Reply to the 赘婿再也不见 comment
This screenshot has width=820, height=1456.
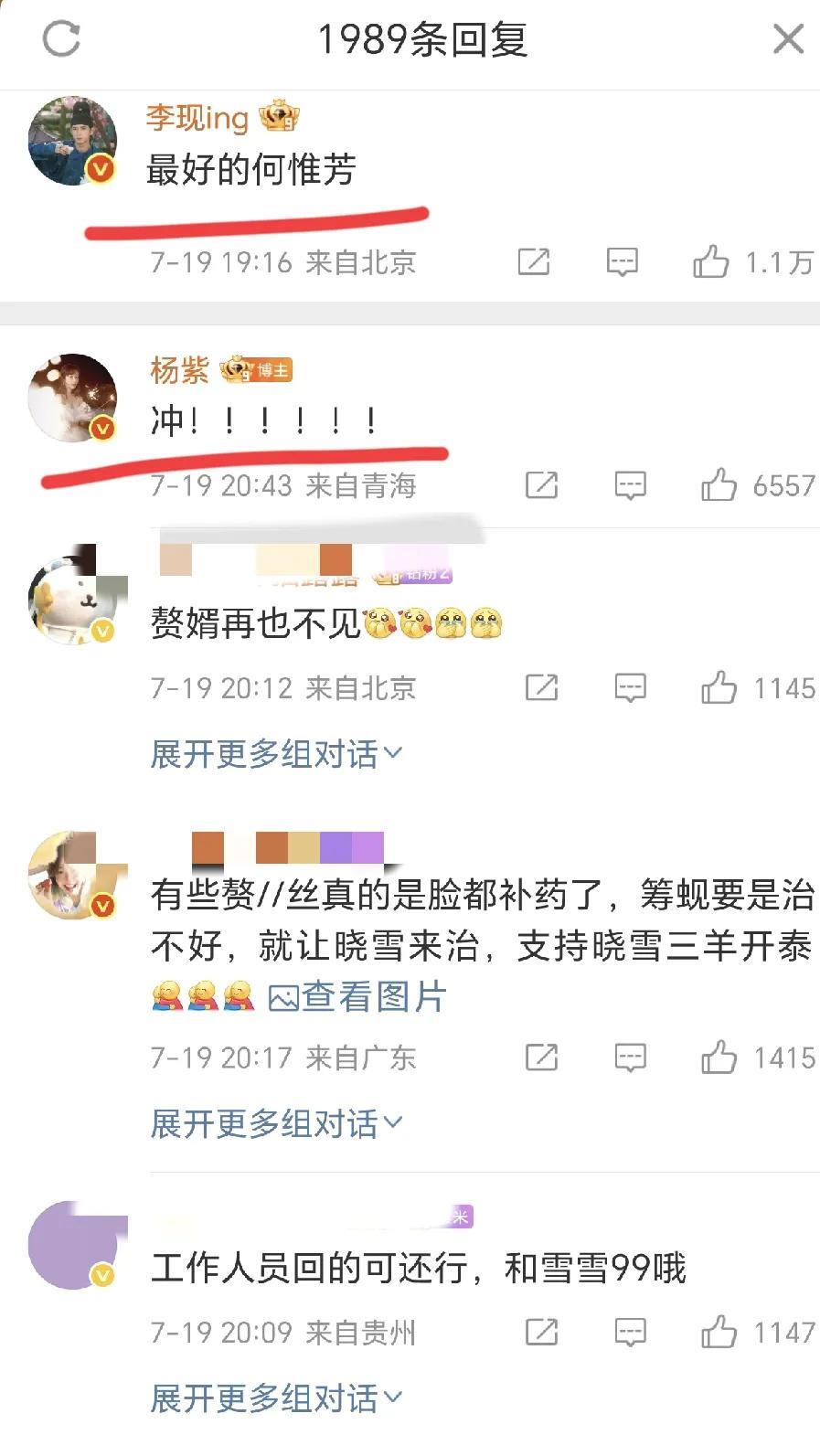point(630,688)
